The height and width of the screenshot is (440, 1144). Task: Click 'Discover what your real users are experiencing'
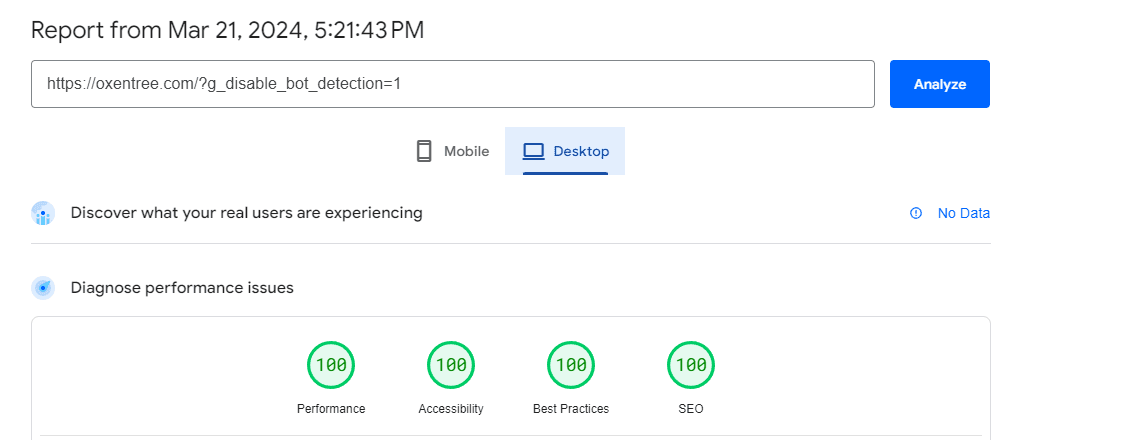[x=247, y=213]
